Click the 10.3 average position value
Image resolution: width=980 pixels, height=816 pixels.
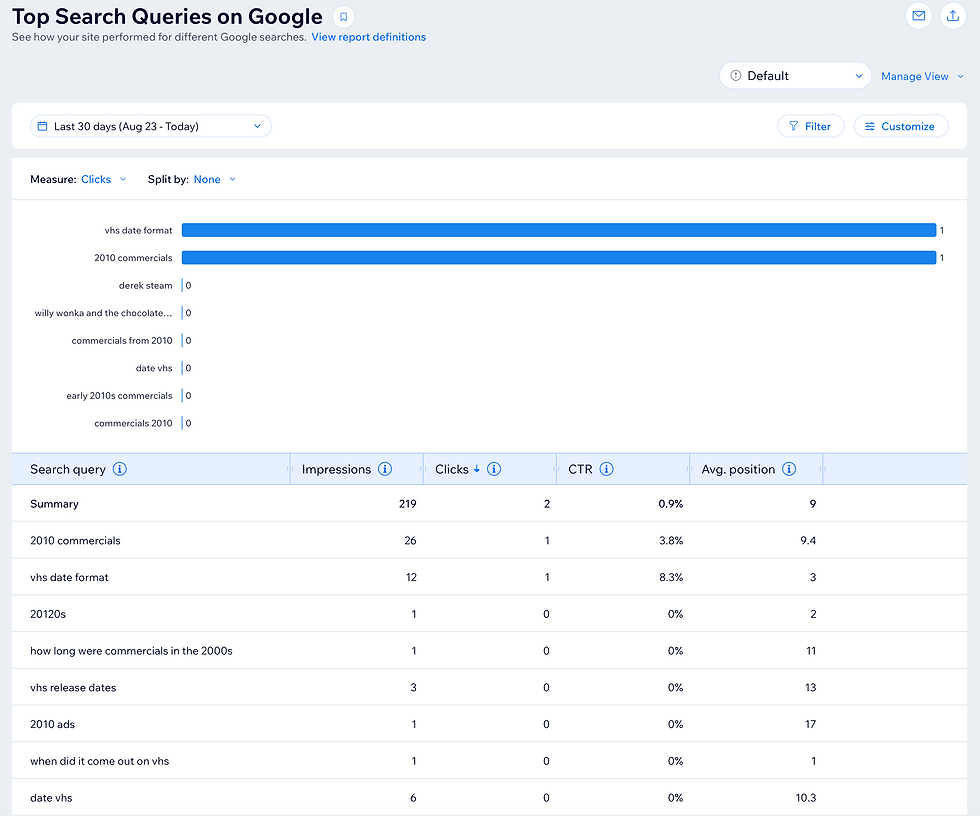coord(806,798)
